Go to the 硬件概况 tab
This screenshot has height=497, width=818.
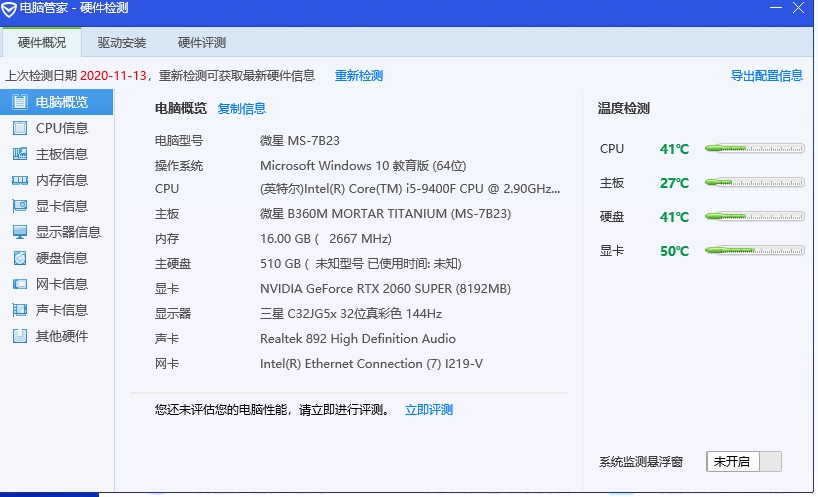point(42,43)
